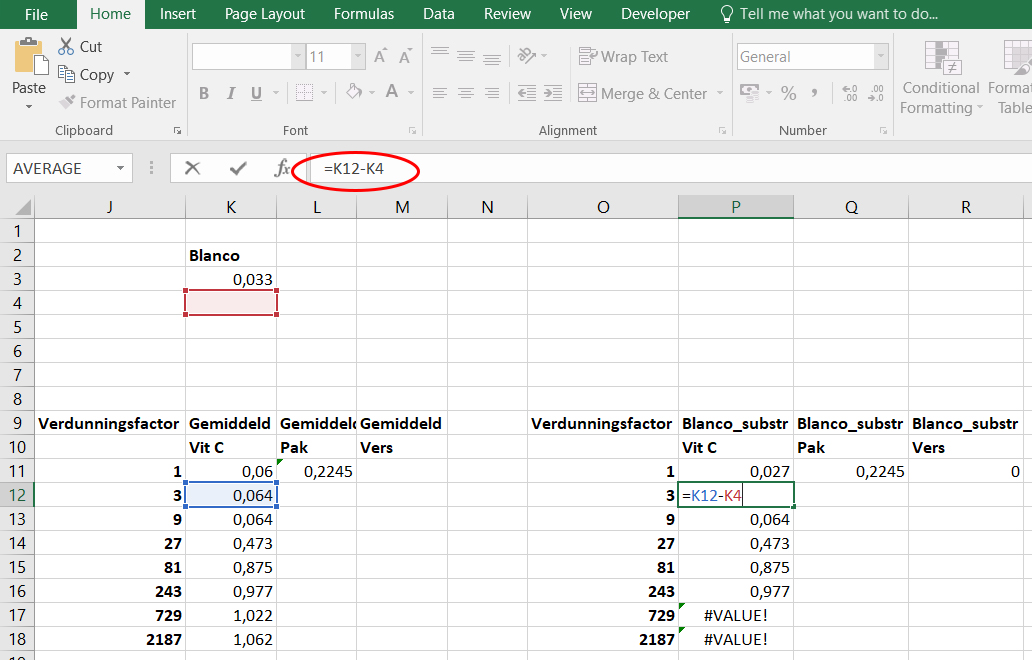Click the Format Painter brush icon
Image resolution: width=1032 pixels, height=660 pixels.
pyautogui.click(x=67, y=102)
